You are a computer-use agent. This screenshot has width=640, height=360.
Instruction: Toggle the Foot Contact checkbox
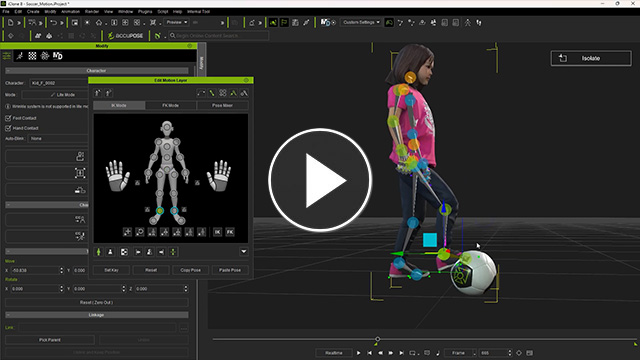[8, 118]
